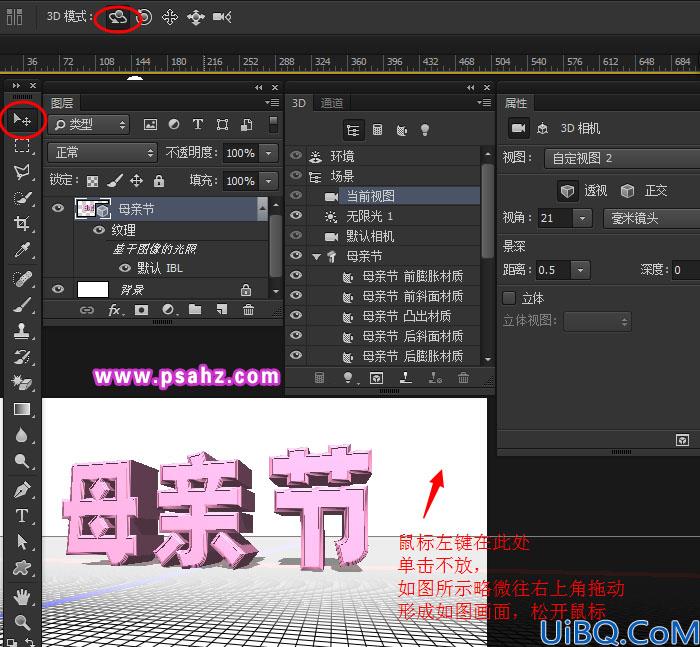Open the 视图 自定视图 2 dropdown

[622, 159]
